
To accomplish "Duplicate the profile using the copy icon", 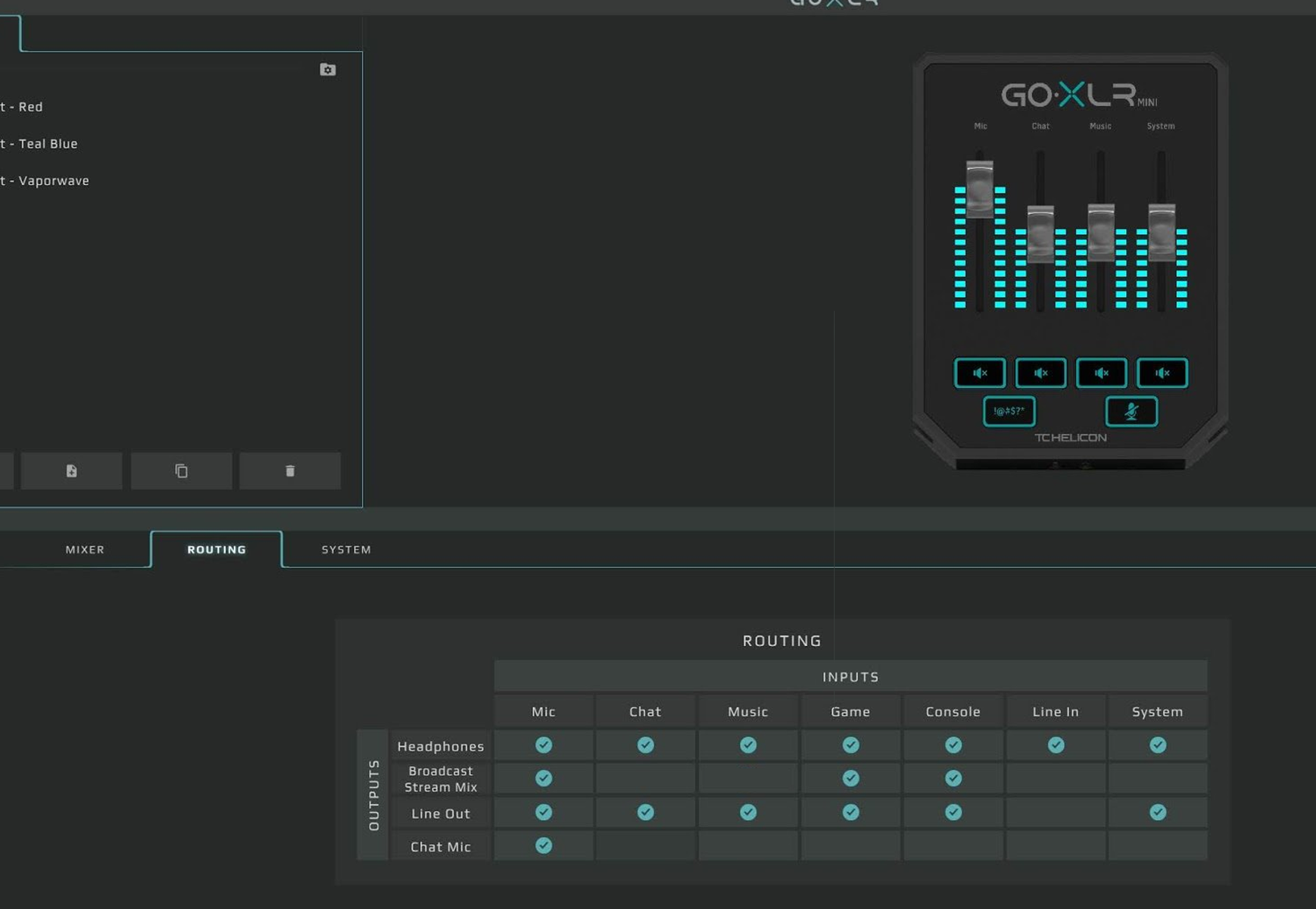I will 181,471.
